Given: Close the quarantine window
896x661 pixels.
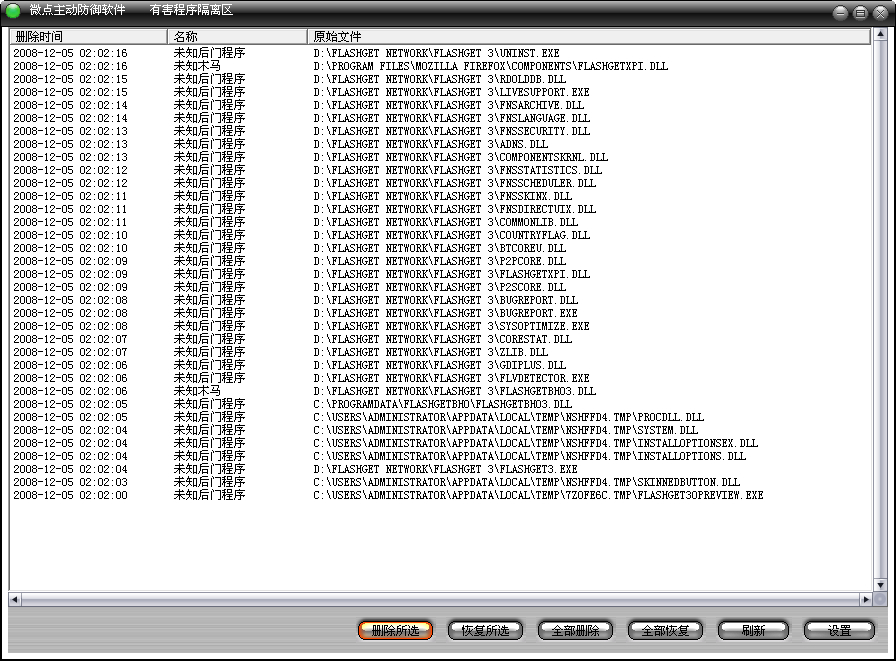Looking at the screenshot, I should click(878, 12).
